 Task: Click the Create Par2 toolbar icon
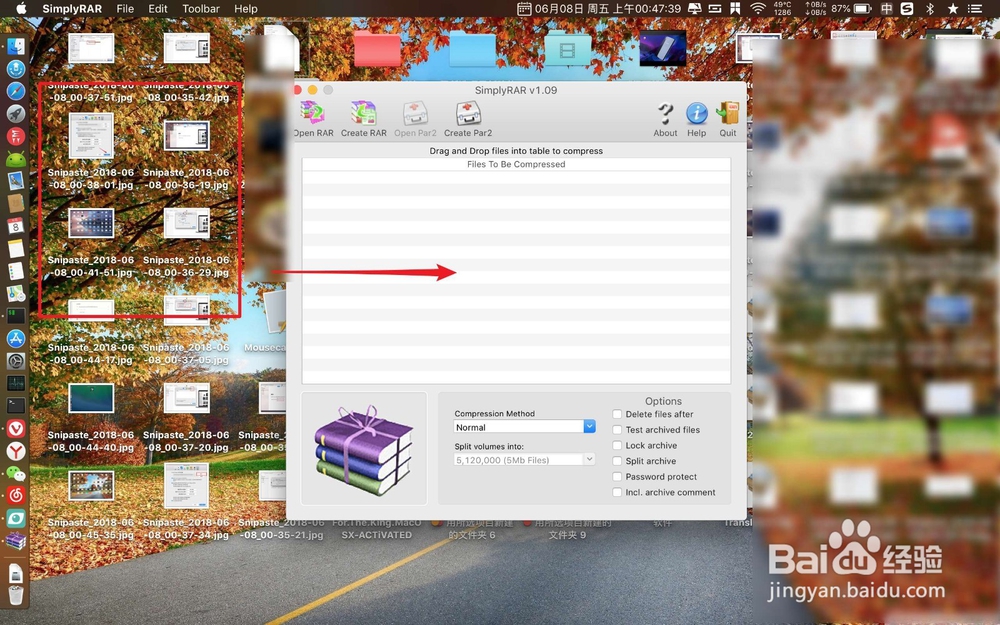point(468,114)
